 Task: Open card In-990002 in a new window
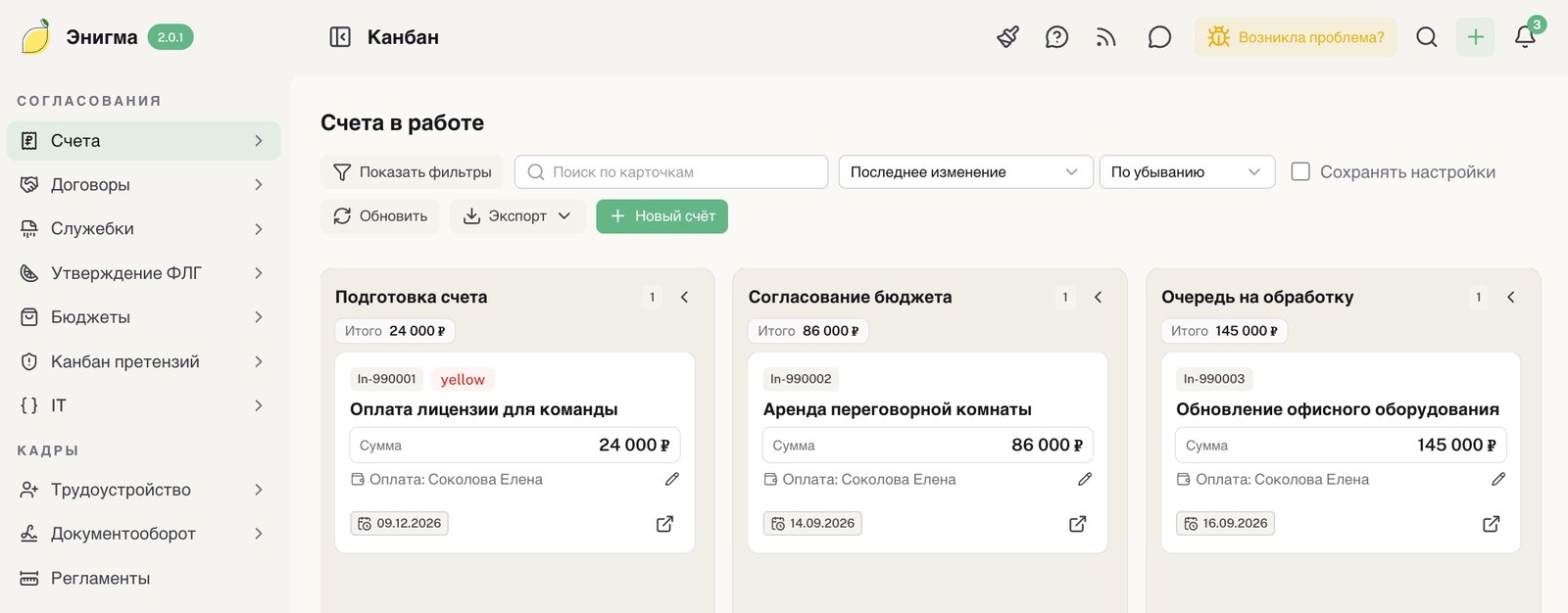pyautogui.click(x=1078, y=524)
